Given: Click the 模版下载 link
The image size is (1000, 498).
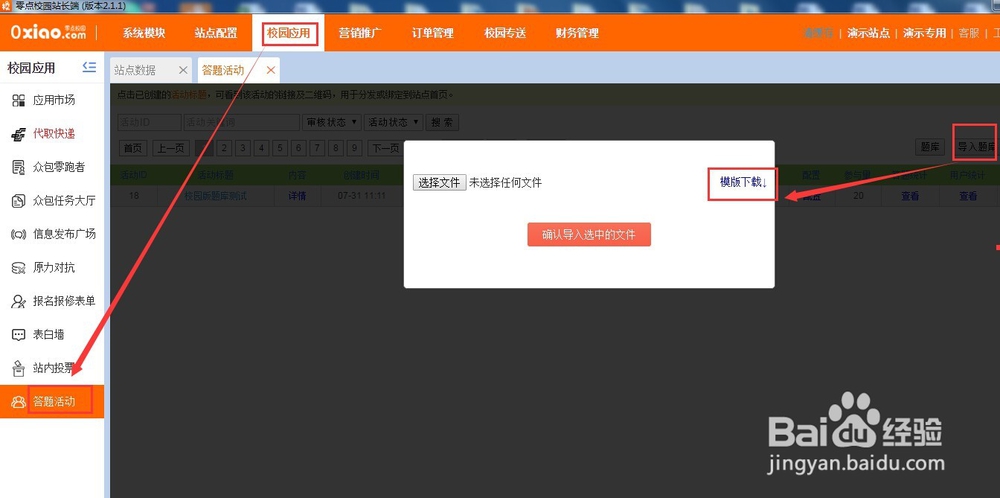Looking at the screenshot, I should [743, 182].
